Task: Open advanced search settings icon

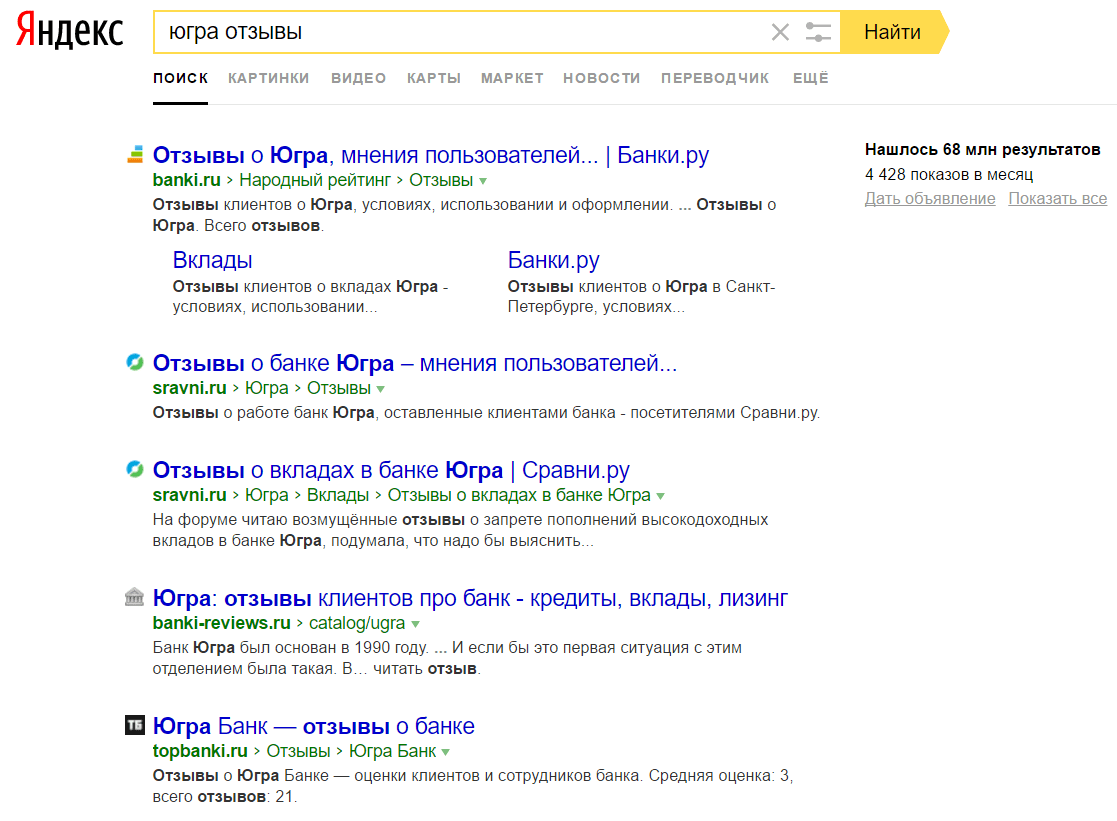Action: point(818,32)
